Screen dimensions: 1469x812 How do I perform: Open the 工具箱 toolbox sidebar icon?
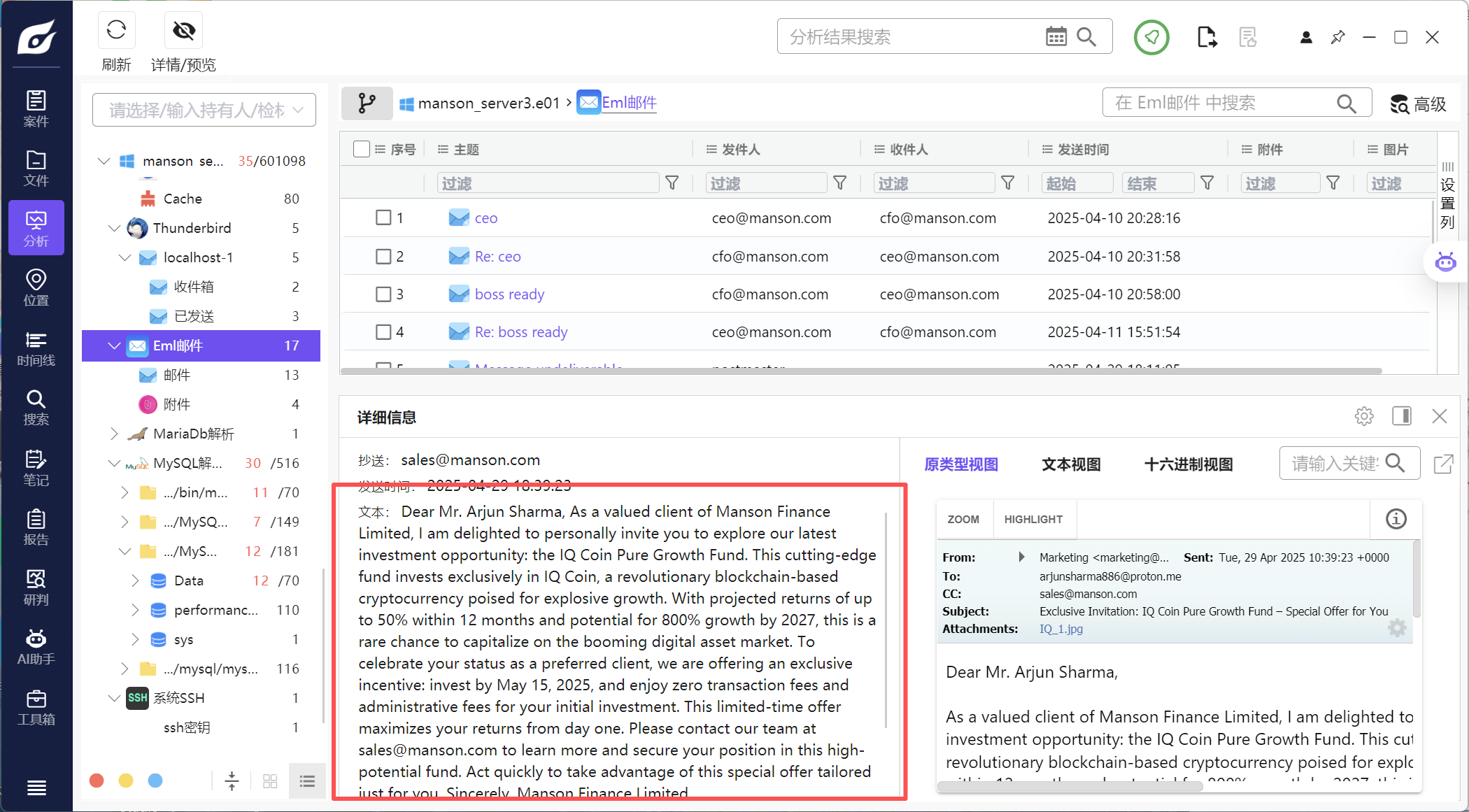(x=36, y=707)
